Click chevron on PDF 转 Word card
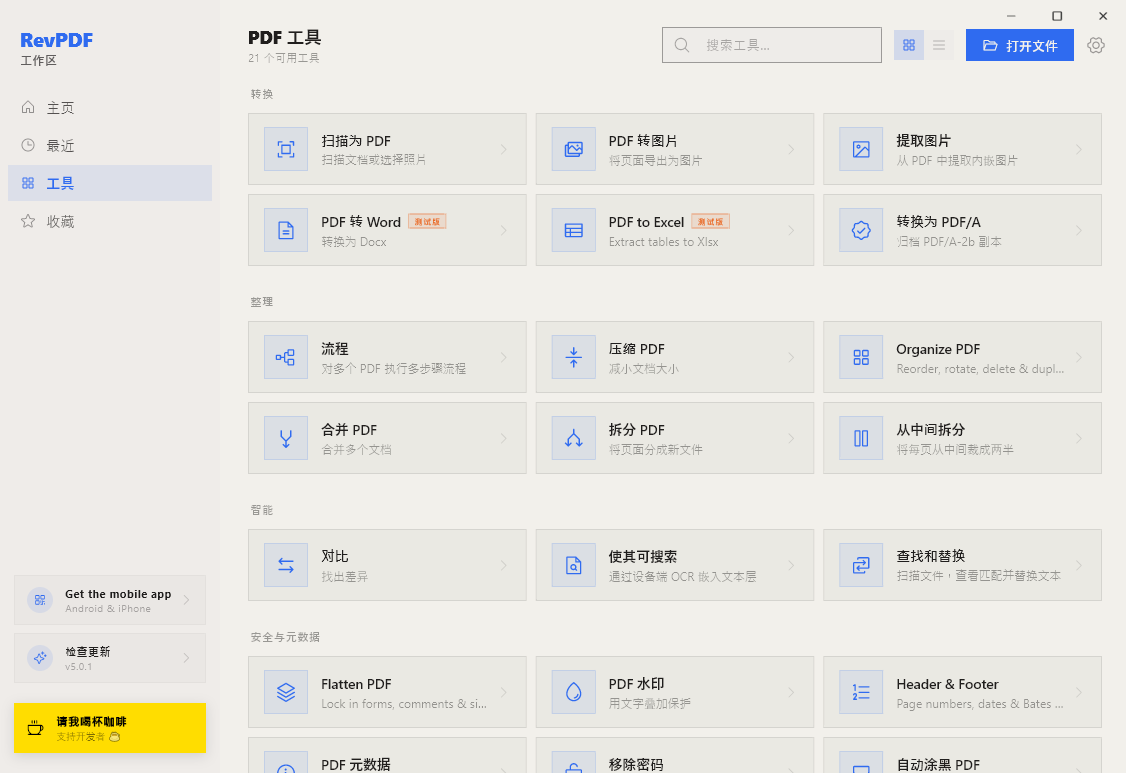 pos(503,231)
